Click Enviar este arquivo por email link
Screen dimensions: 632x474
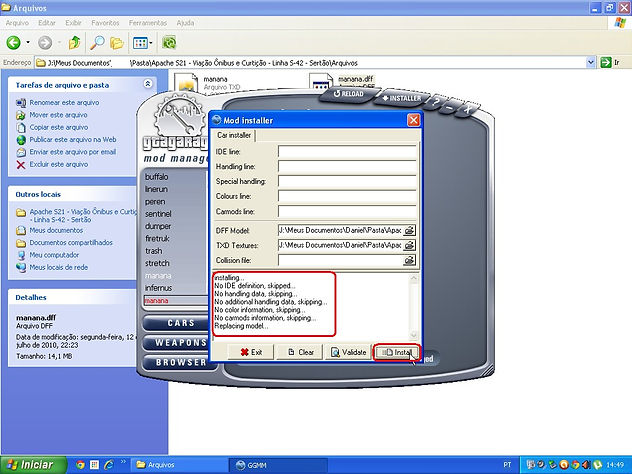point(73,152)
